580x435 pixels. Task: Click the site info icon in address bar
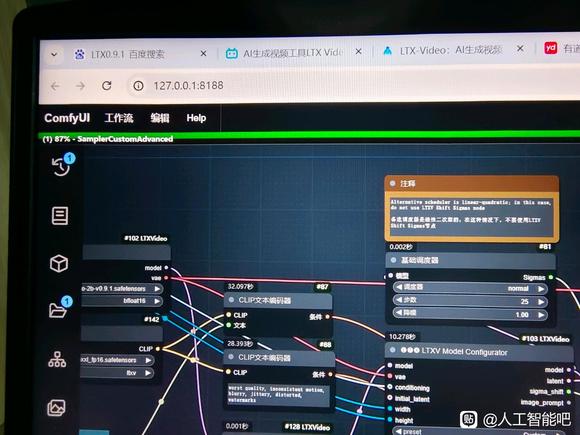(138, 86)
